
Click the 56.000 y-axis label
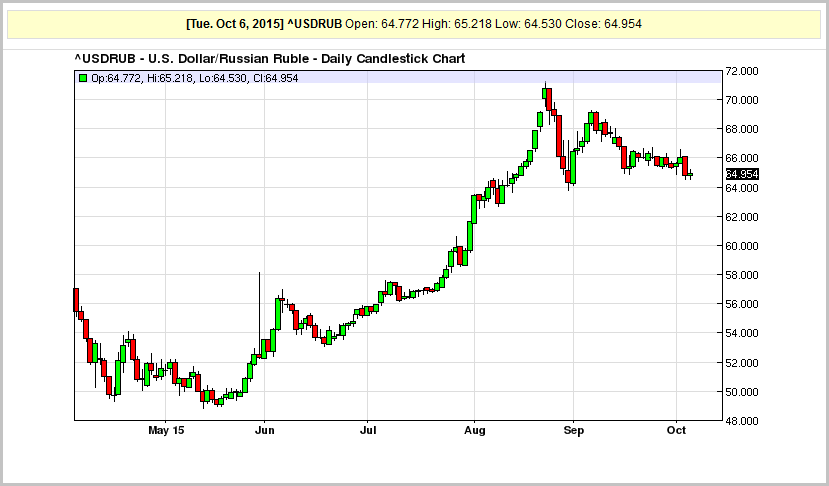pyautogui.click(x=743, y=304)
